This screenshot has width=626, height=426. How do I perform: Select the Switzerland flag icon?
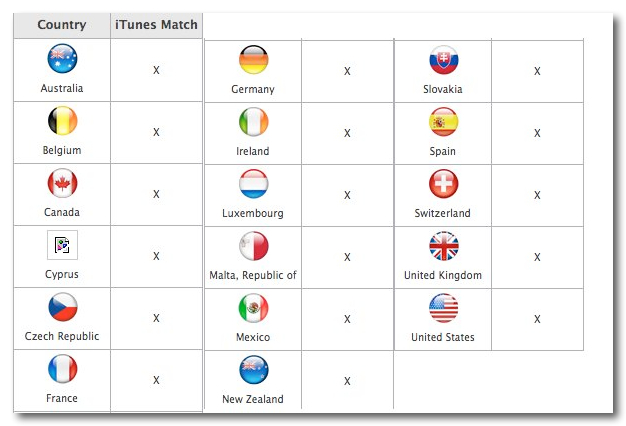444,184
